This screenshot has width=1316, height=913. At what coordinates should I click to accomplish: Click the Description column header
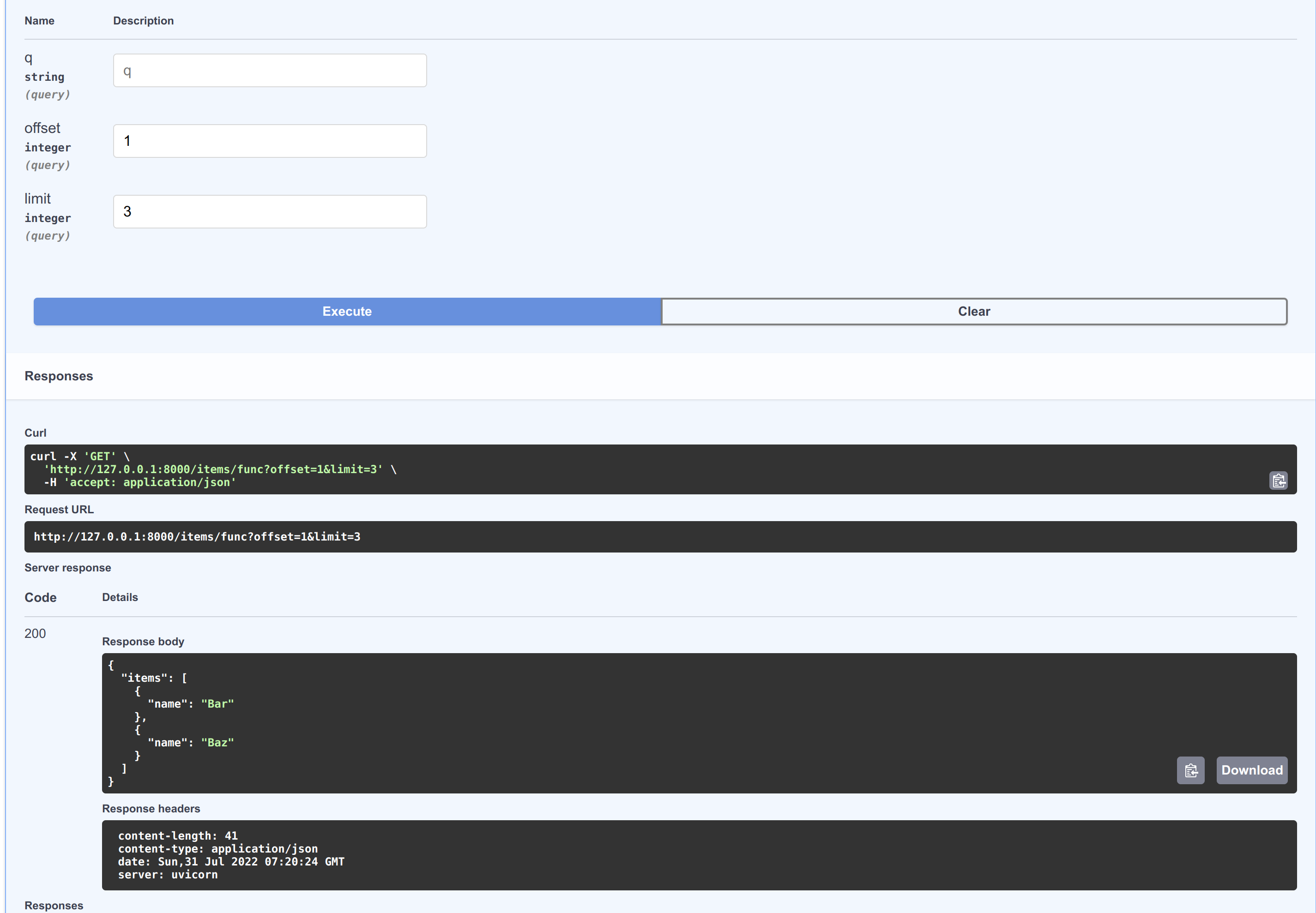coord(143,21)
